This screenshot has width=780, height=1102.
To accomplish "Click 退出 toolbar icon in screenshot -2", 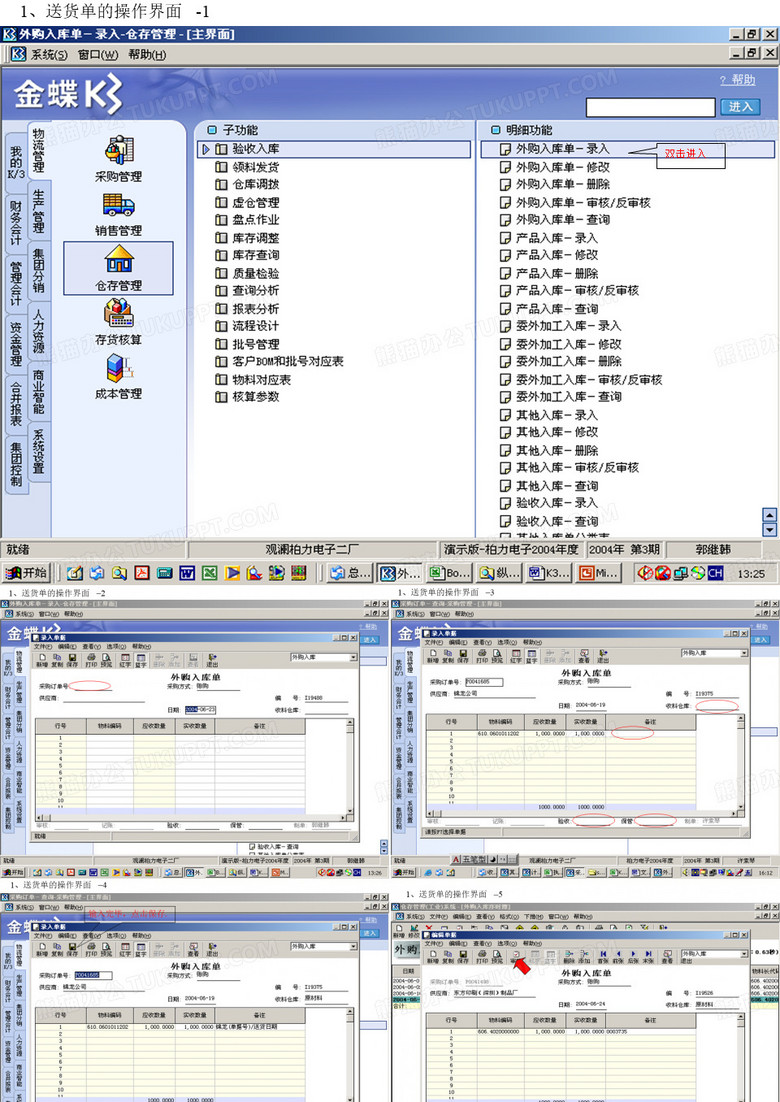I will click(x=212, y=659).
